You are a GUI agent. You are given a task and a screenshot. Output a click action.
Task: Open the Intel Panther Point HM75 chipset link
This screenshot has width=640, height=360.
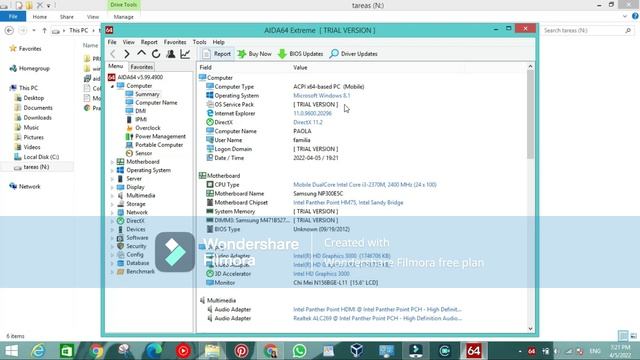(x=348, y=202)
